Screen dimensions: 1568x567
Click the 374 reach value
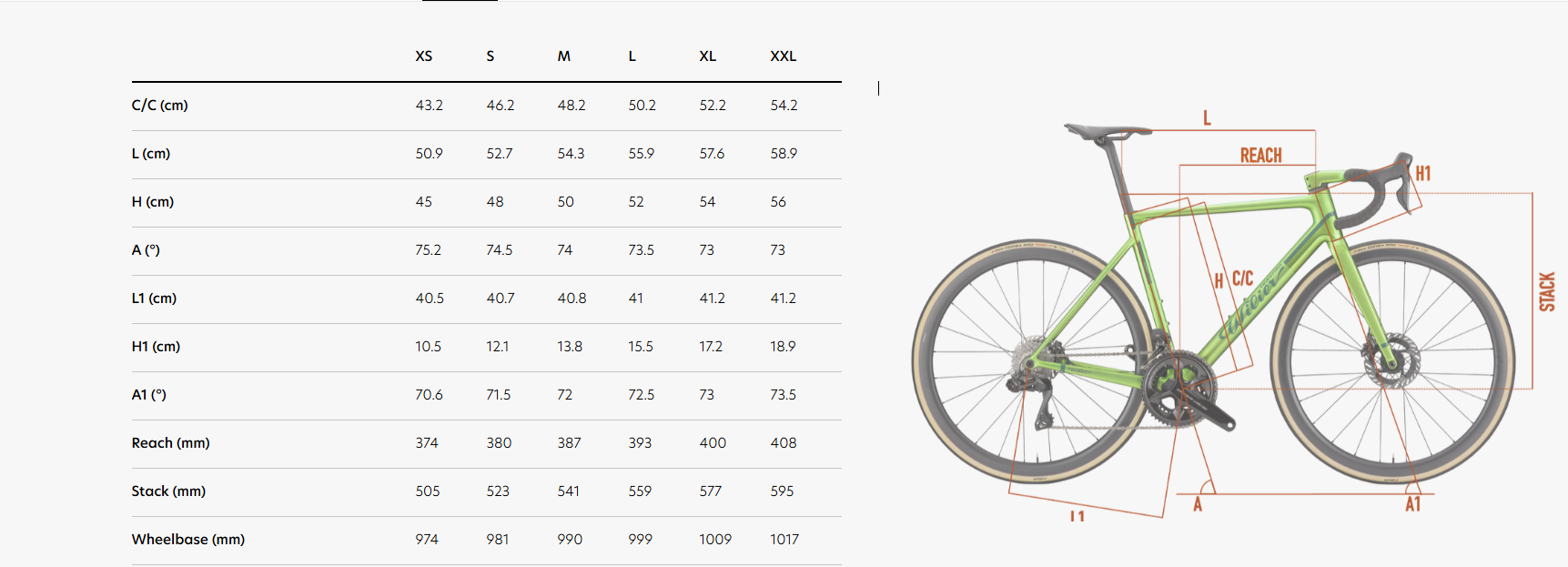pos(427,443)
